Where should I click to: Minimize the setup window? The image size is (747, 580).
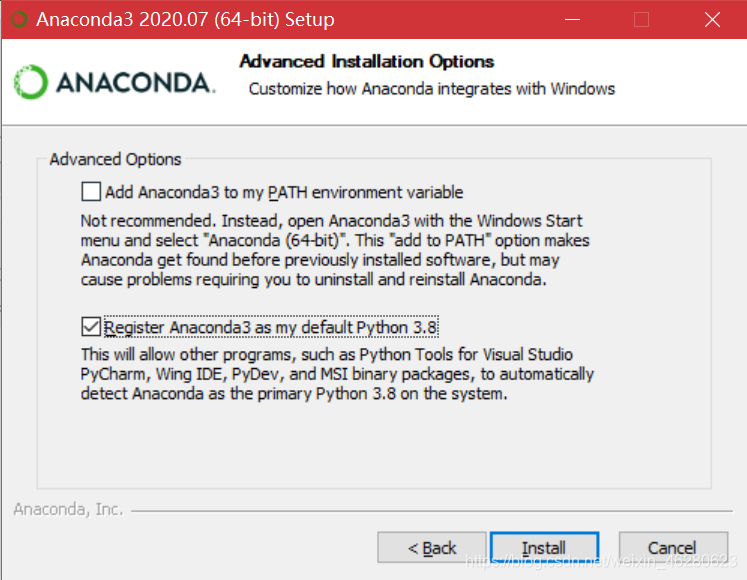572,20
